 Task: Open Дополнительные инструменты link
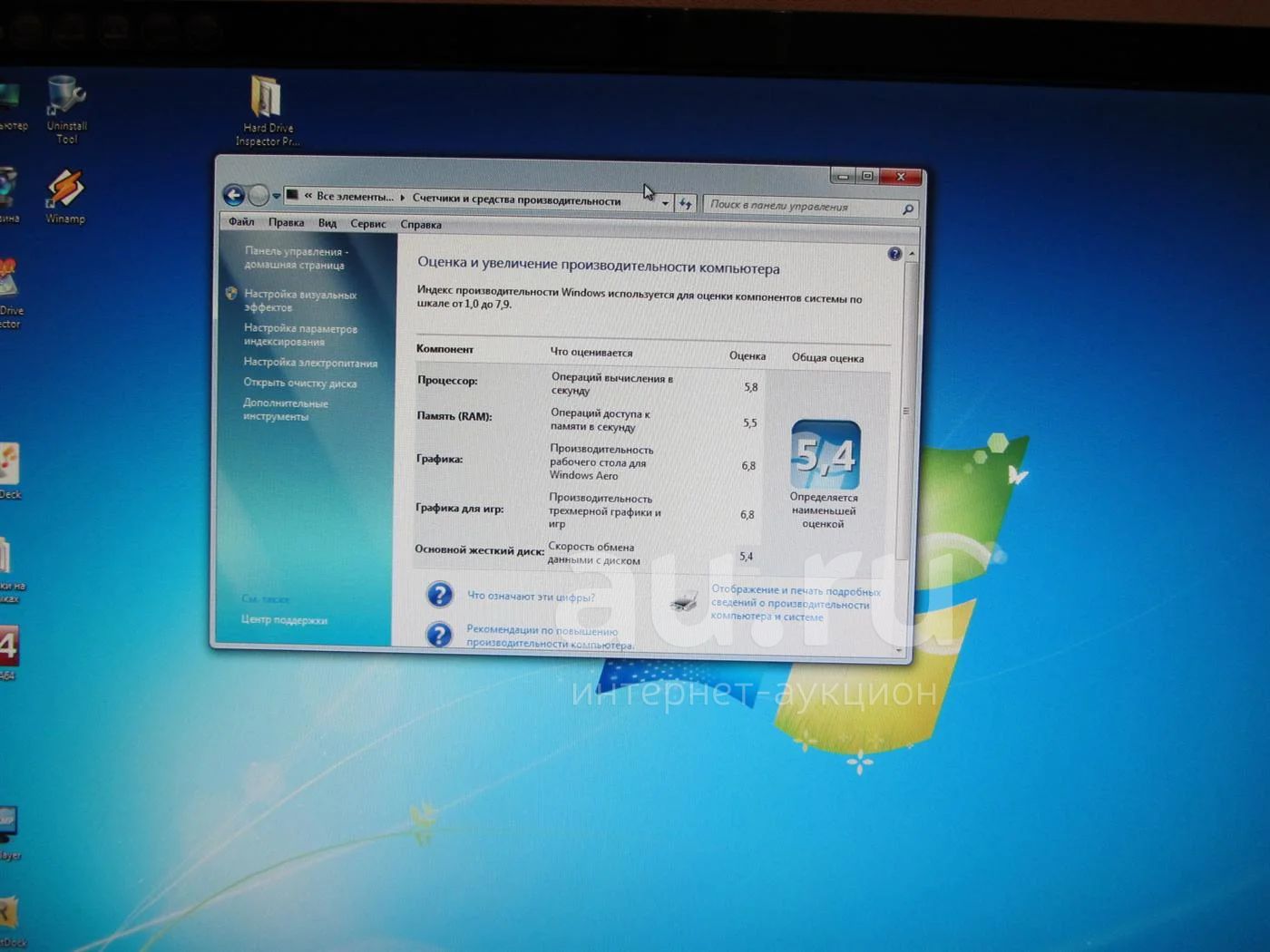pos(286,410)
